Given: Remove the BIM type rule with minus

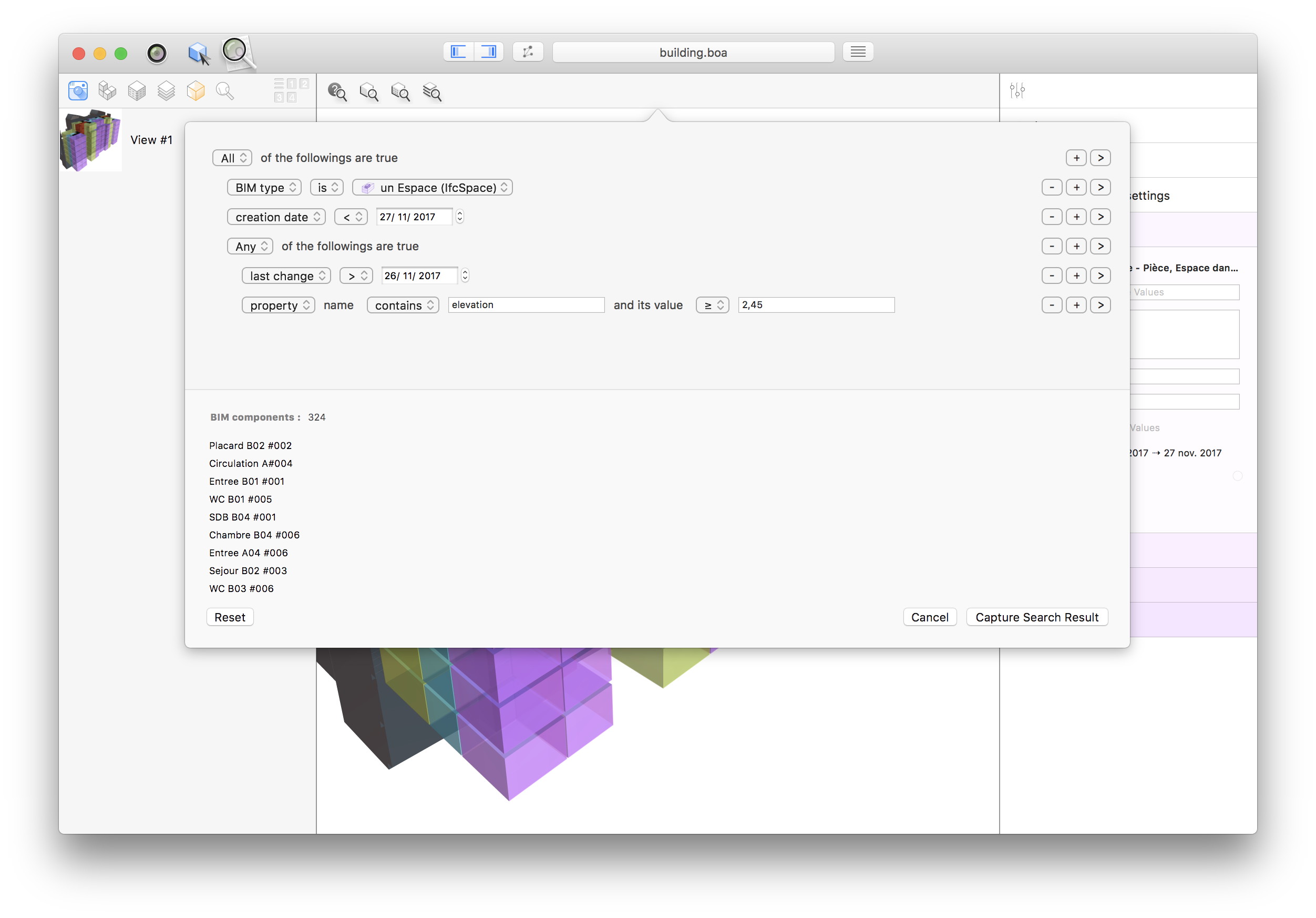Looking at the screenshot, I should 1052,188.
